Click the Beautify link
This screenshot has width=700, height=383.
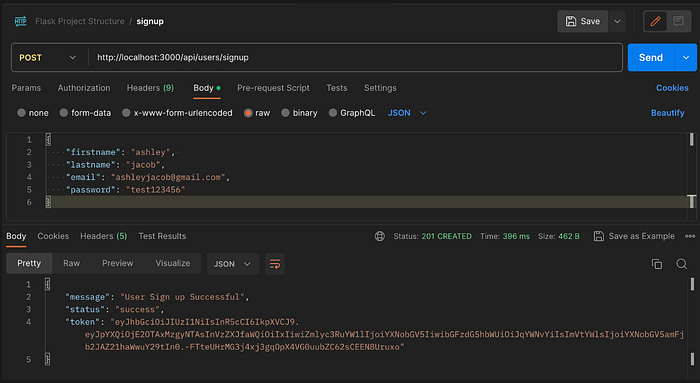point(667,113)
